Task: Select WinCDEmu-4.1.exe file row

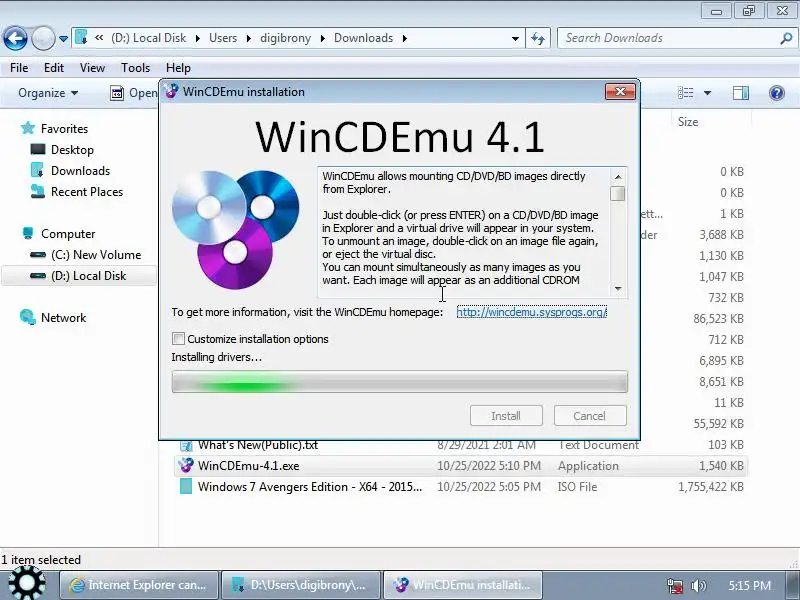Action: click(461, 466)
